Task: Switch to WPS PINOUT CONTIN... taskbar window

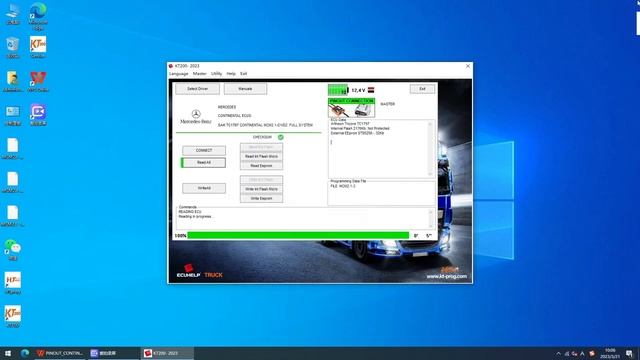Action: 60,353
